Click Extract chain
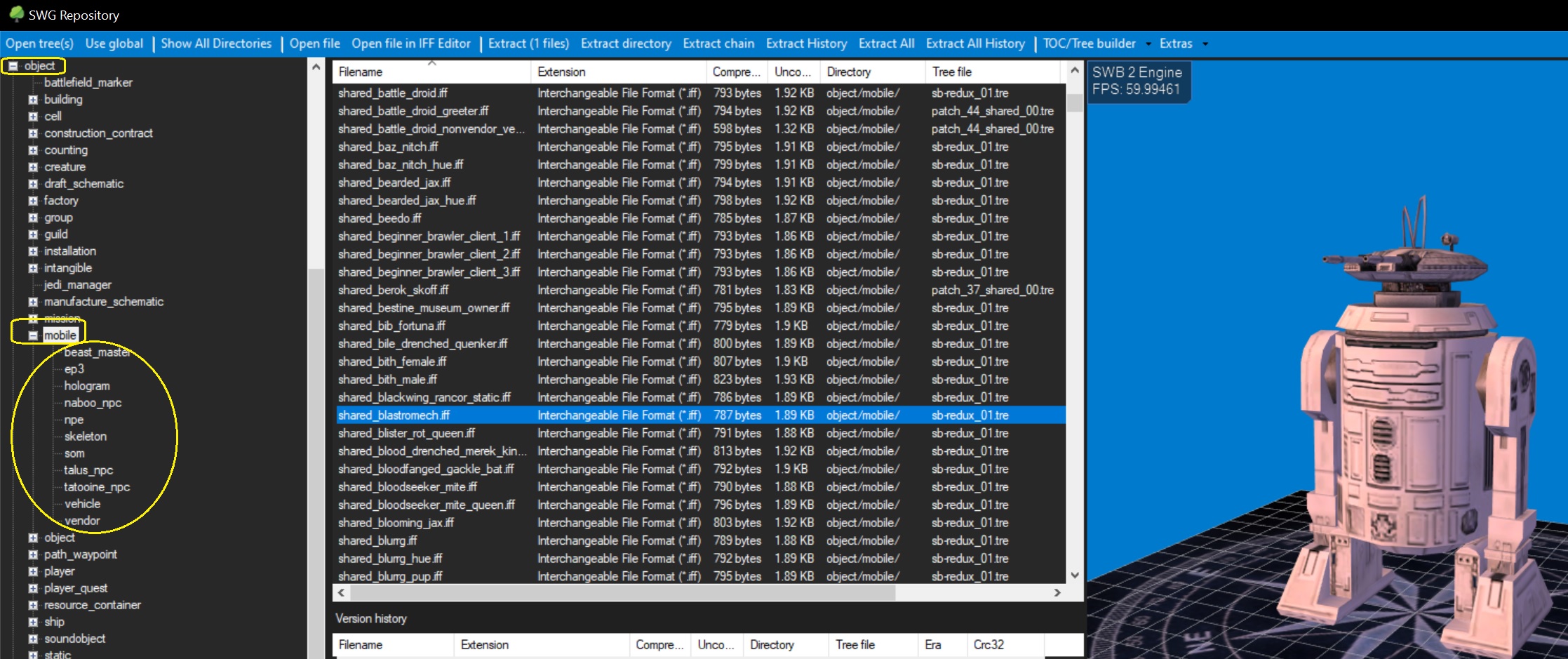1568x659 pixels. click(718, 44)
